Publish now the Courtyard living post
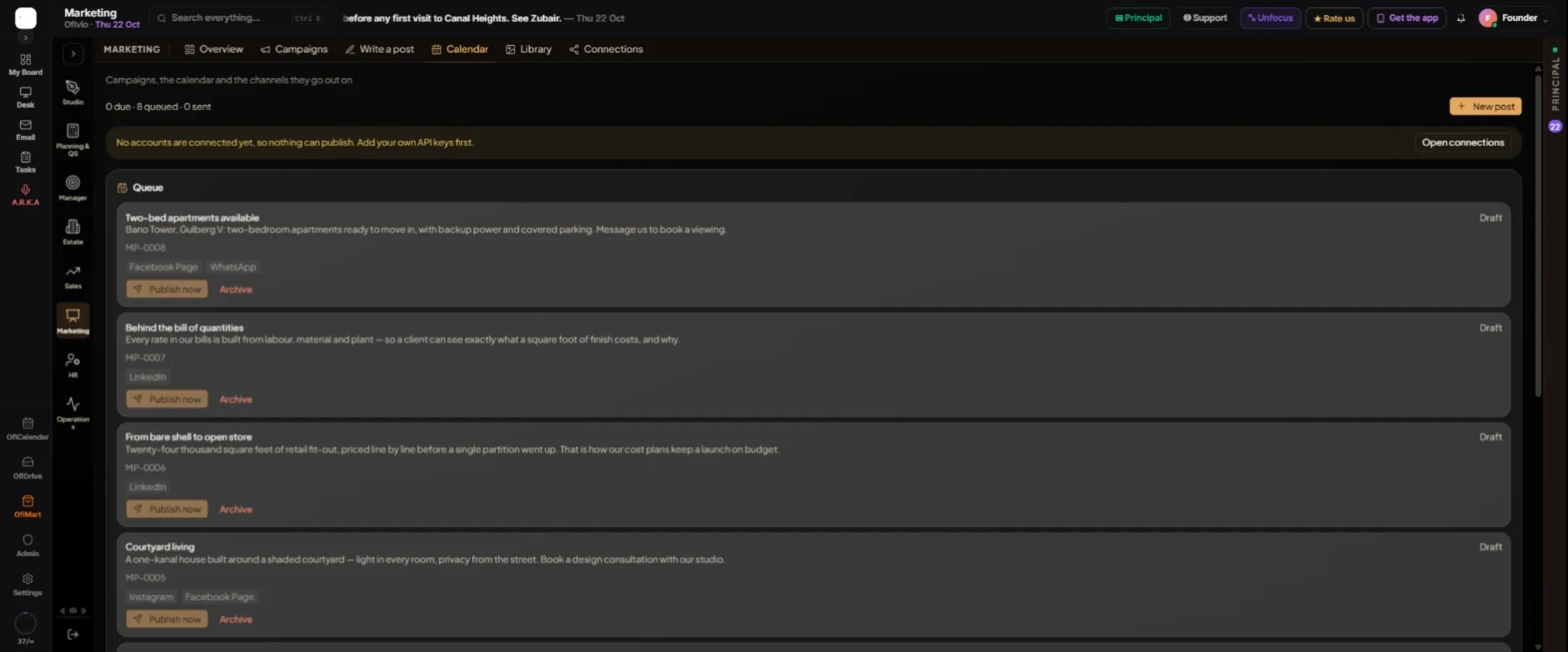This screenshot has width=1568, height=652. pyautogui.click(x=167, y=619)
